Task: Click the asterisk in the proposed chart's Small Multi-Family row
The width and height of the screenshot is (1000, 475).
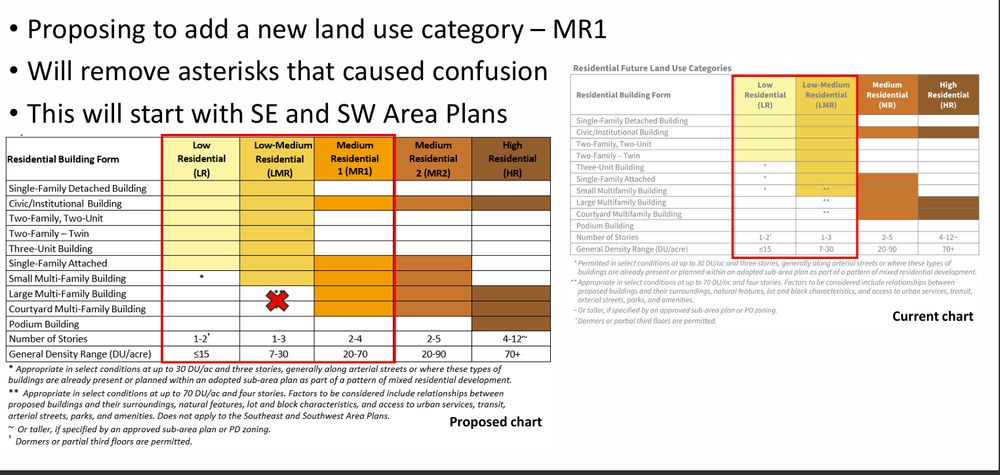Action: click(x=201, y=278)
